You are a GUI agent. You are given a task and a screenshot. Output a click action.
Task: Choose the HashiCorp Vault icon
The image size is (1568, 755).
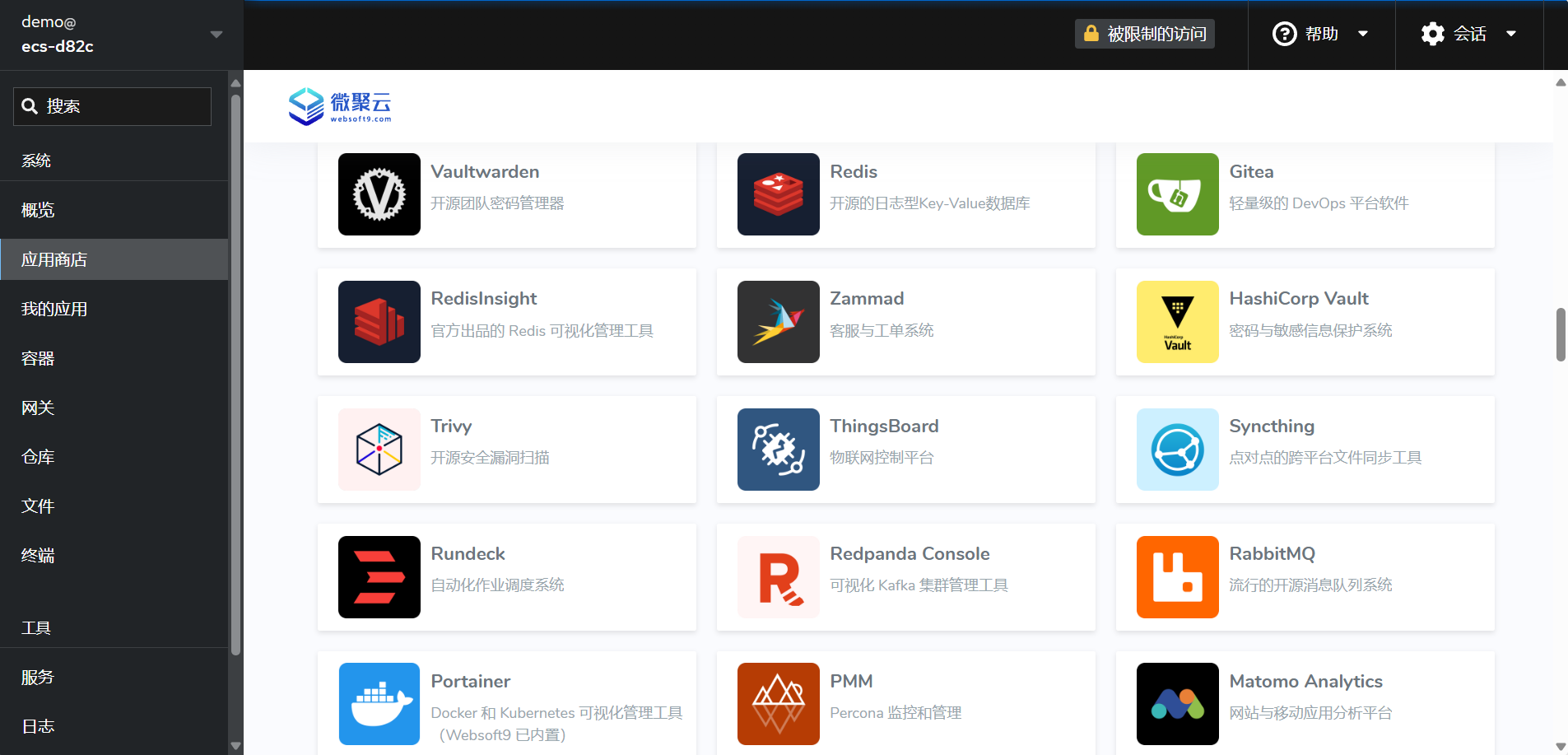tap(1178, 322)
